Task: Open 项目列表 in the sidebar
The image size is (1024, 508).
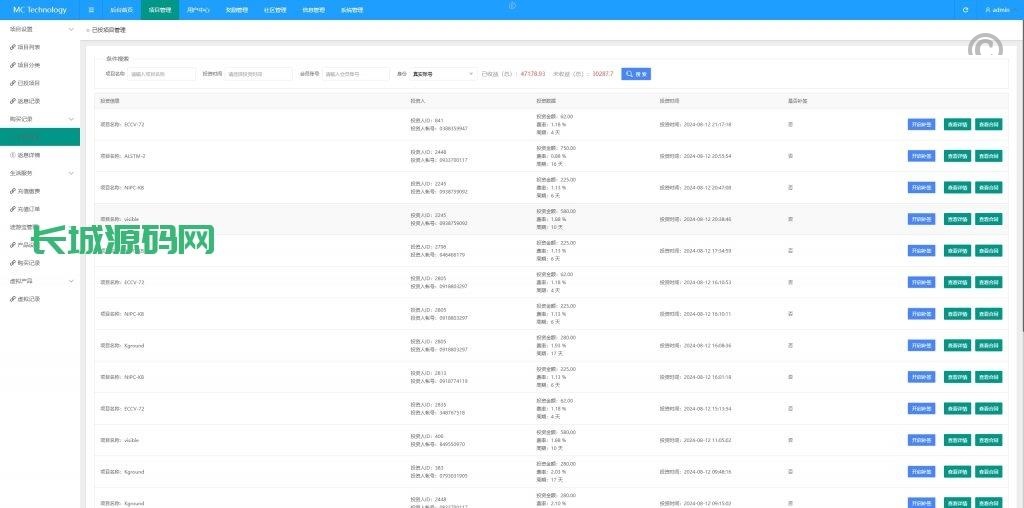Action: 28,47
